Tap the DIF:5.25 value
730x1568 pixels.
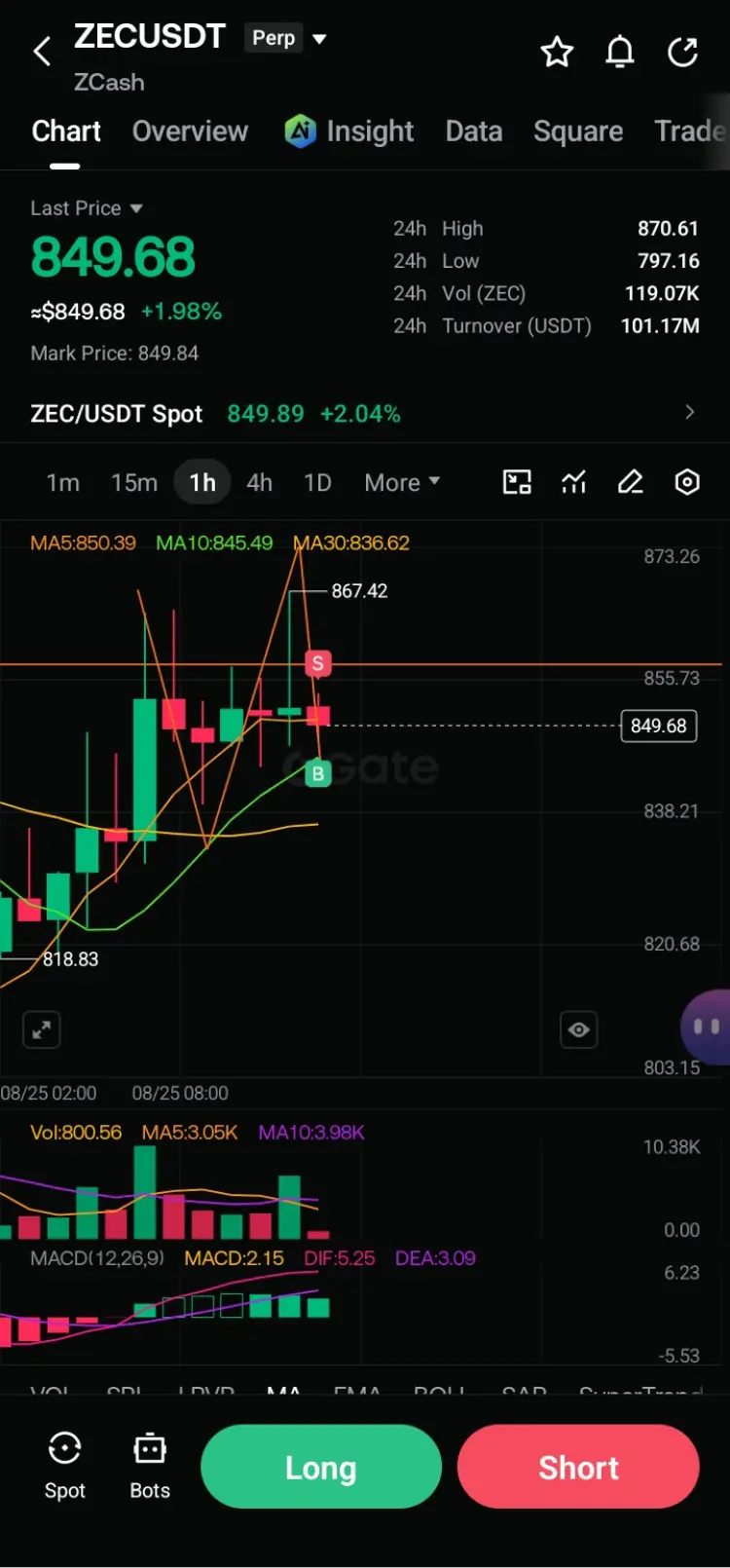point(339,1258)
